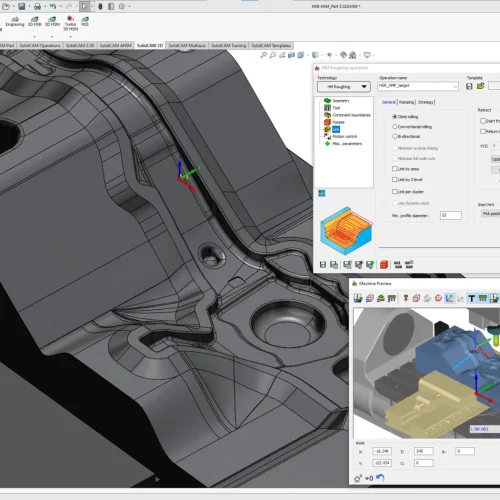This screenshot has width=500, height=500.
Task: Open dropdown arrow next to options gear
Action: point(129,6)
